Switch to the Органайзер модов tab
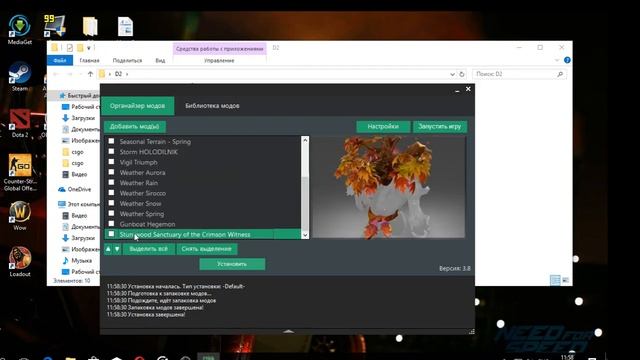 click(x=138, y=106)
